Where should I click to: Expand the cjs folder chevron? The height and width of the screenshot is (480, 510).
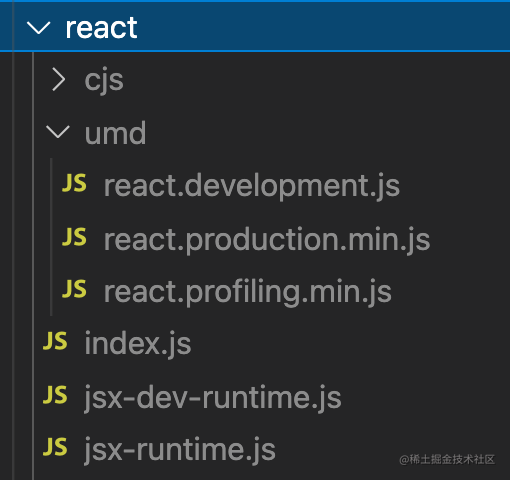coord(59,80)
